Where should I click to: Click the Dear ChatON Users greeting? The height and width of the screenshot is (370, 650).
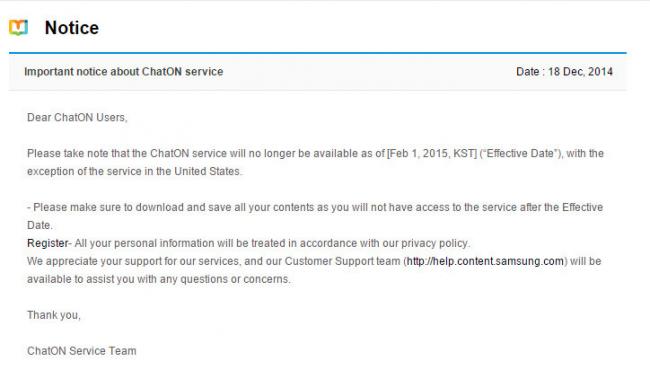pyautogui.click(x=77, y=118)
